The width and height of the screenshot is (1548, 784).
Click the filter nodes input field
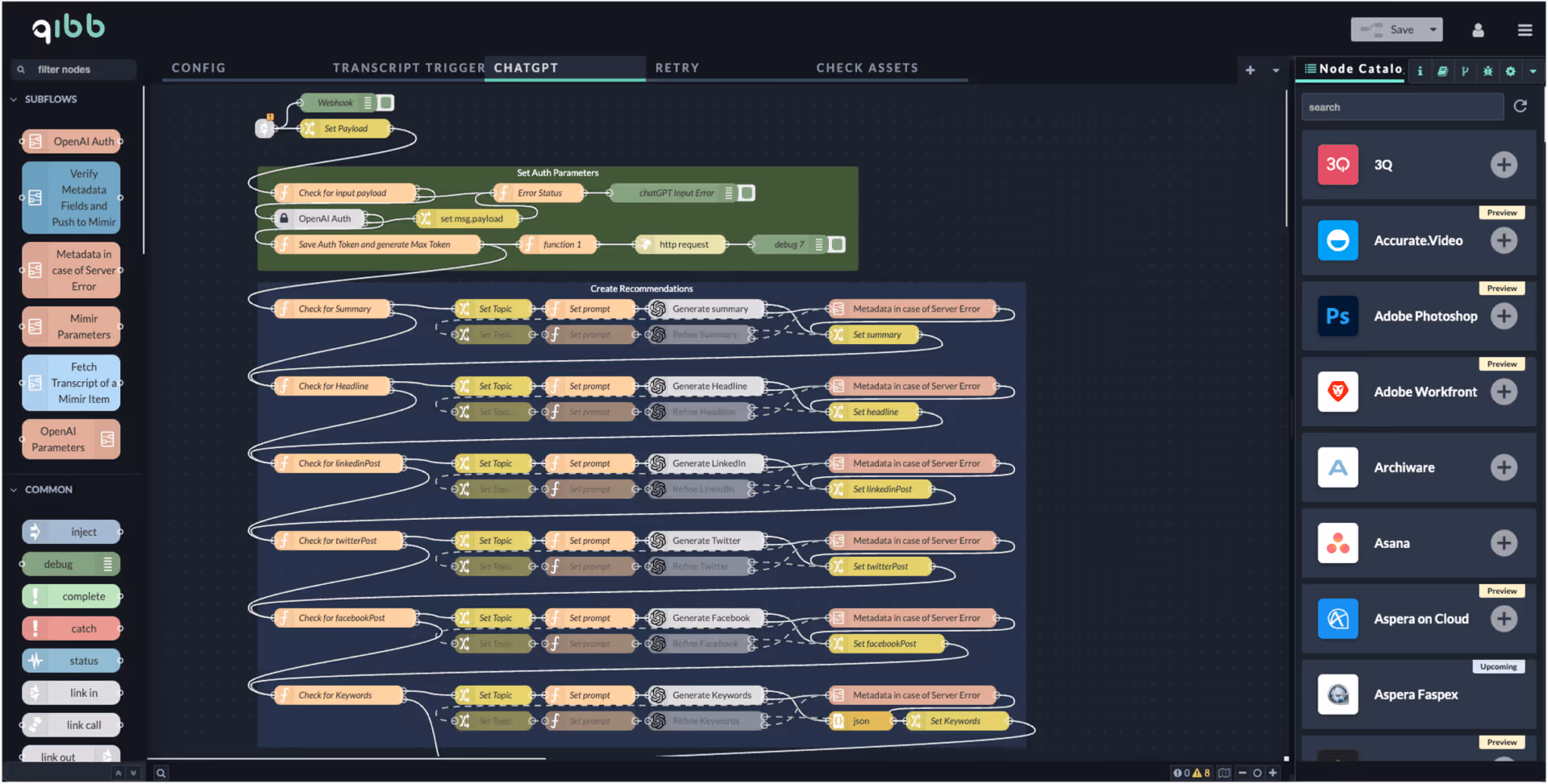click(x=74, y=69)
